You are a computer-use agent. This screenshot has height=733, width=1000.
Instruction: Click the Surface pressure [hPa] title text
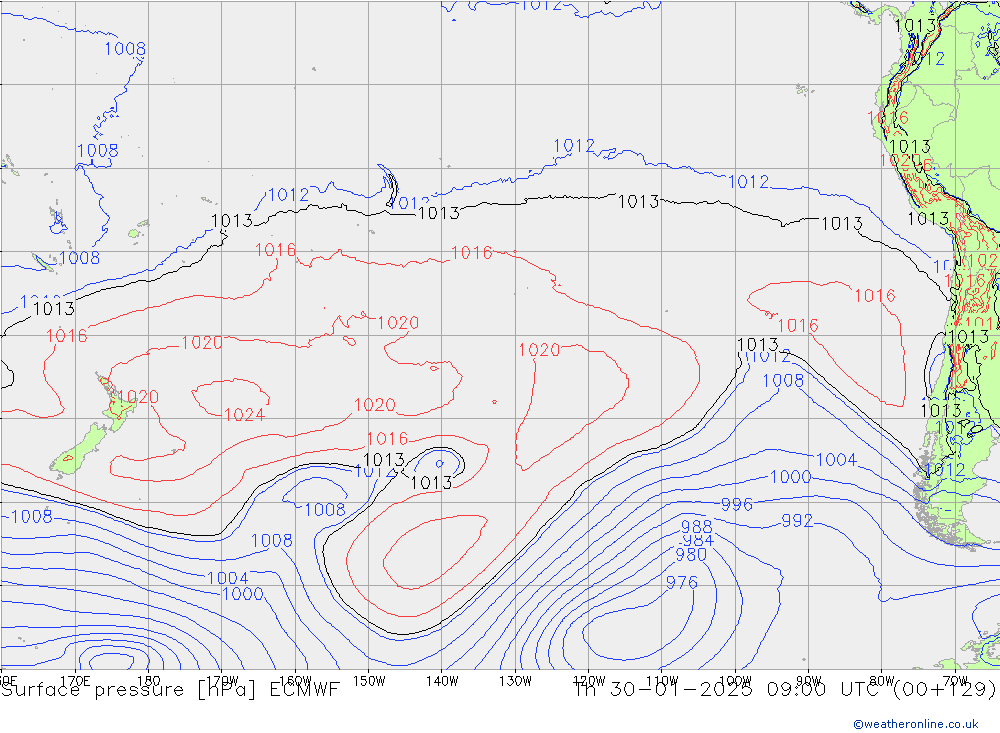pyautogui.click(x=131, y=689)
